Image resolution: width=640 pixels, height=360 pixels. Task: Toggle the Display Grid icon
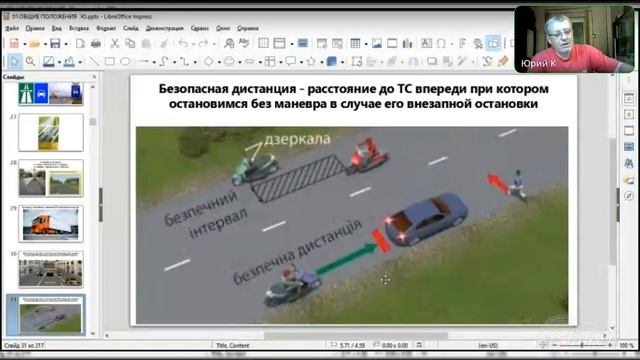[x=264, y=43]
